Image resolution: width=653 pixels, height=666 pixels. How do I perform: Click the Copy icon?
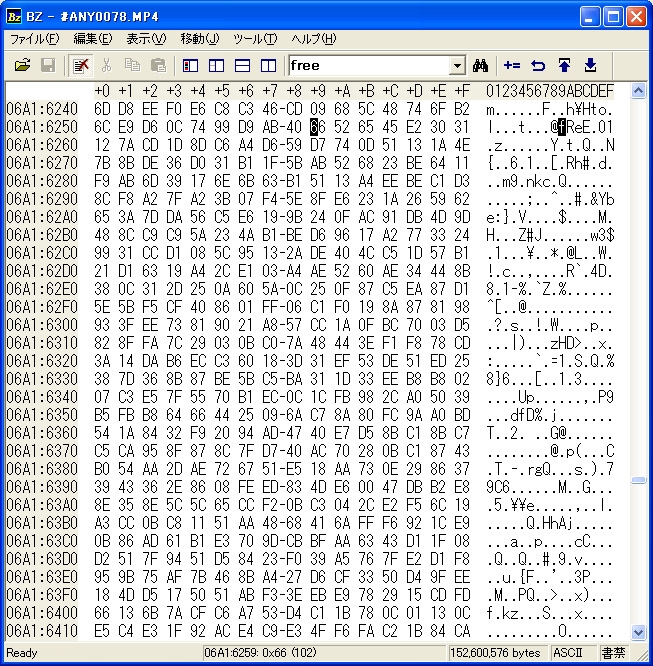(x=132, y=65)
